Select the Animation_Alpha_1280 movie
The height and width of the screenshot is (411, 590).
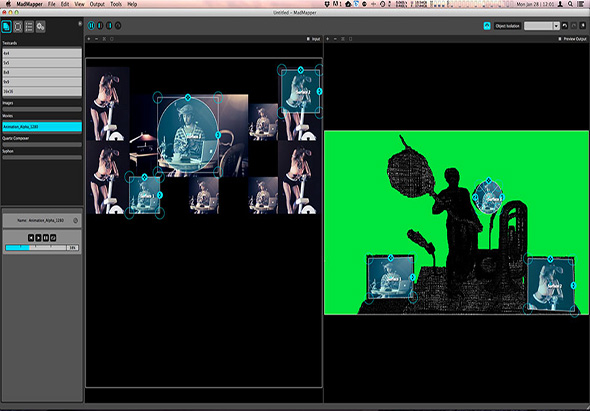(42, 127)
